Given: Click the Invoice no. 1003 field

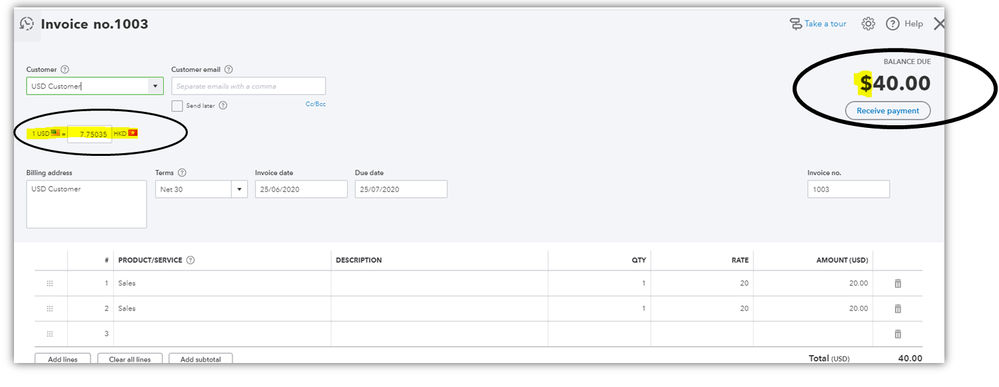Looking at the screenshot, I should [x=848, y=189].
